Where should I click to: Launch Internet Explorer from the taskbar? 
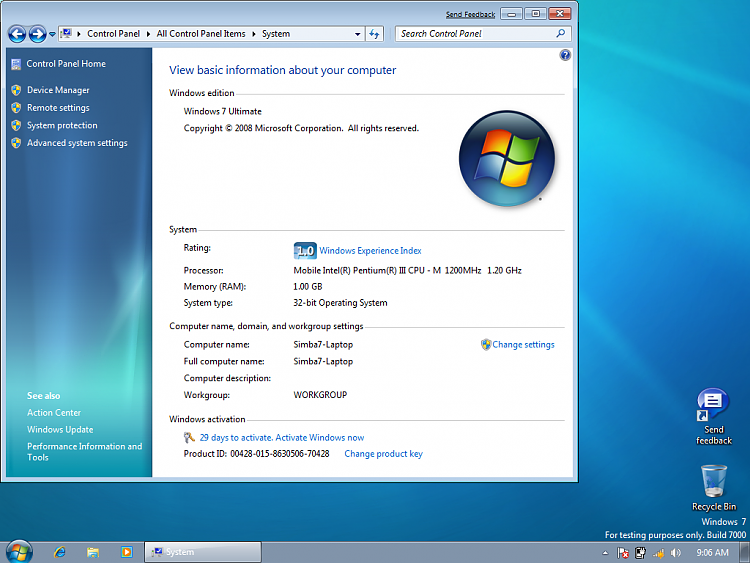[60, 552]
